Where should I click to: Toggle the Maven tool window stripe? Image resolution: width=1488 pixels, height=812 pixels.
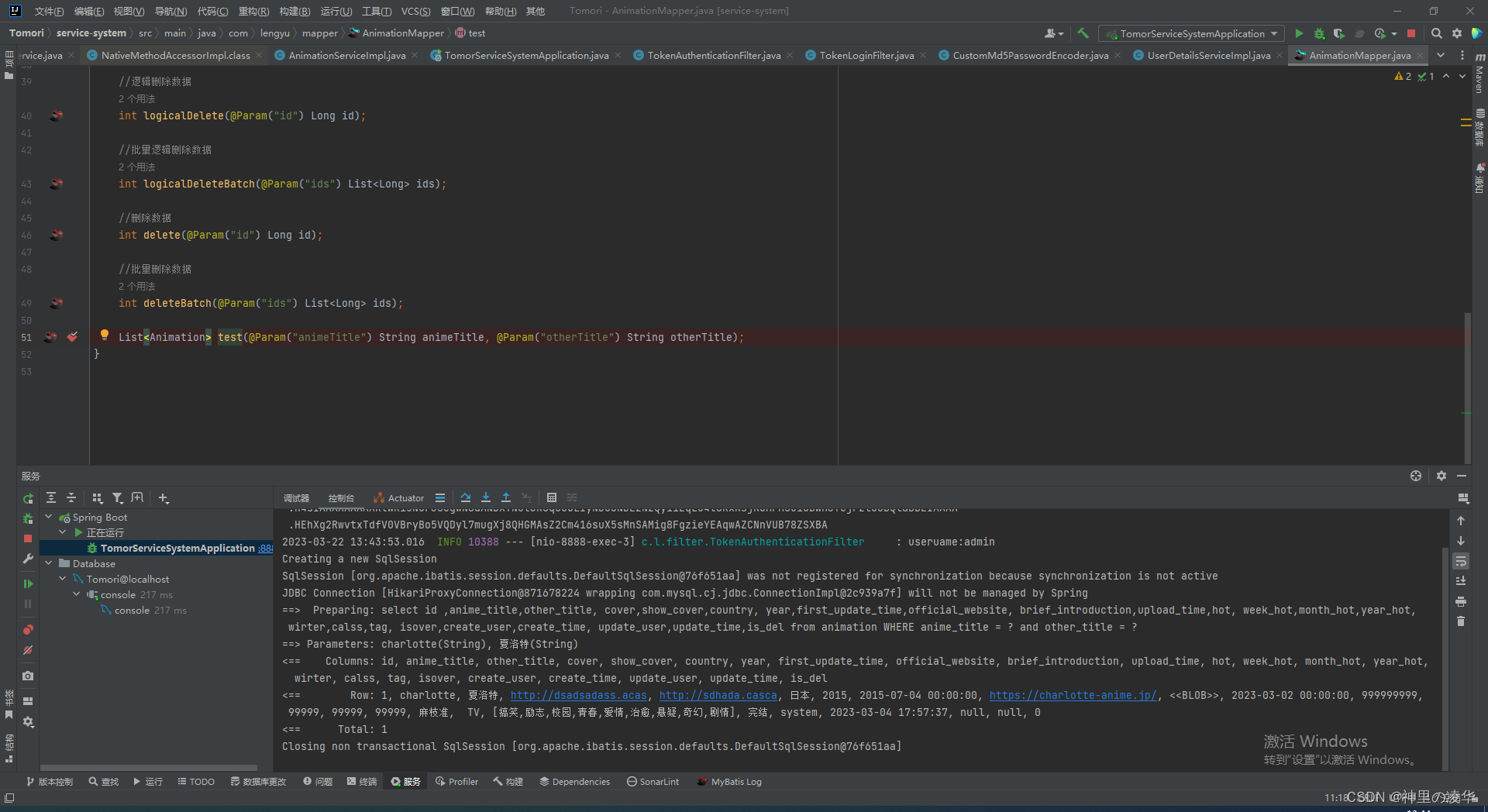click(x=1479, y=74)
